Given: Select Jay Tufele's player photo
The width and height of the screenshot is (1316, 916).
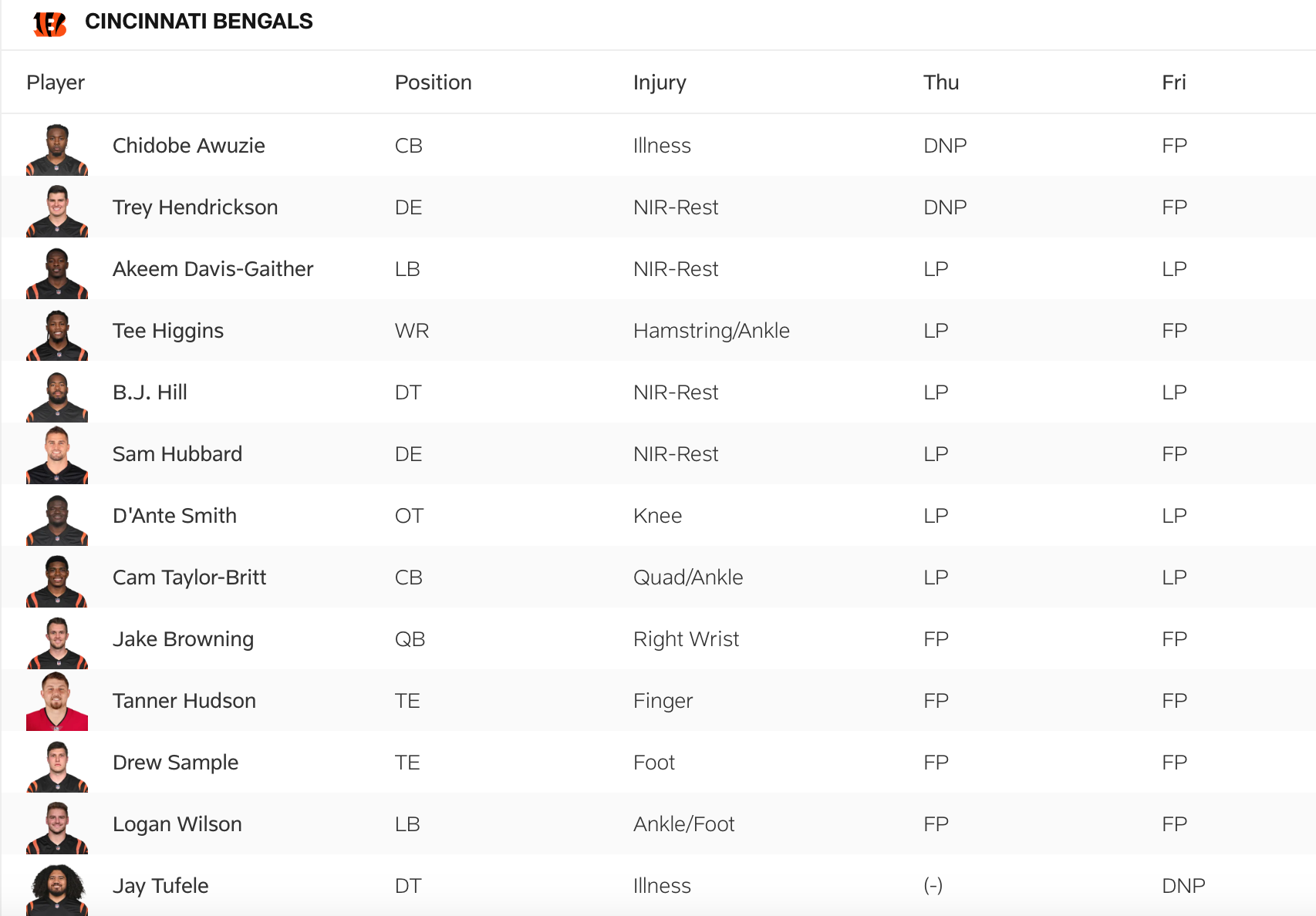Looking at the screenshot, I should pyautogui.click(x=57, y=890).
